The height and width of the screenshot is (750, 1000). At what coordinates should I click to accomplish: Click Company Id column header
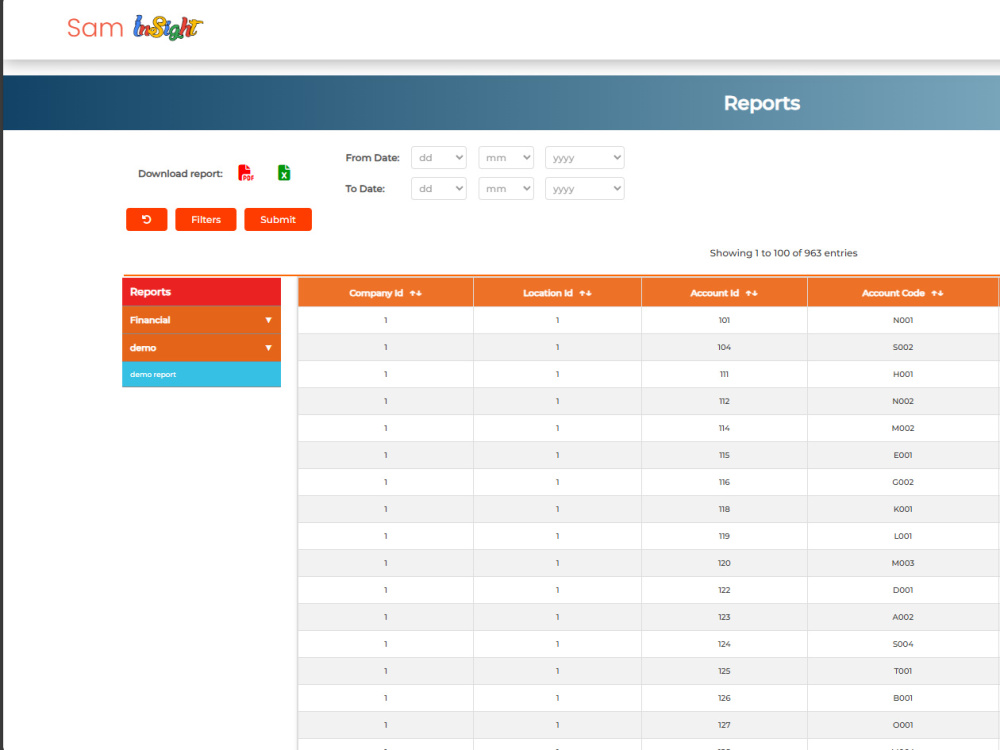tap(386, 293)
